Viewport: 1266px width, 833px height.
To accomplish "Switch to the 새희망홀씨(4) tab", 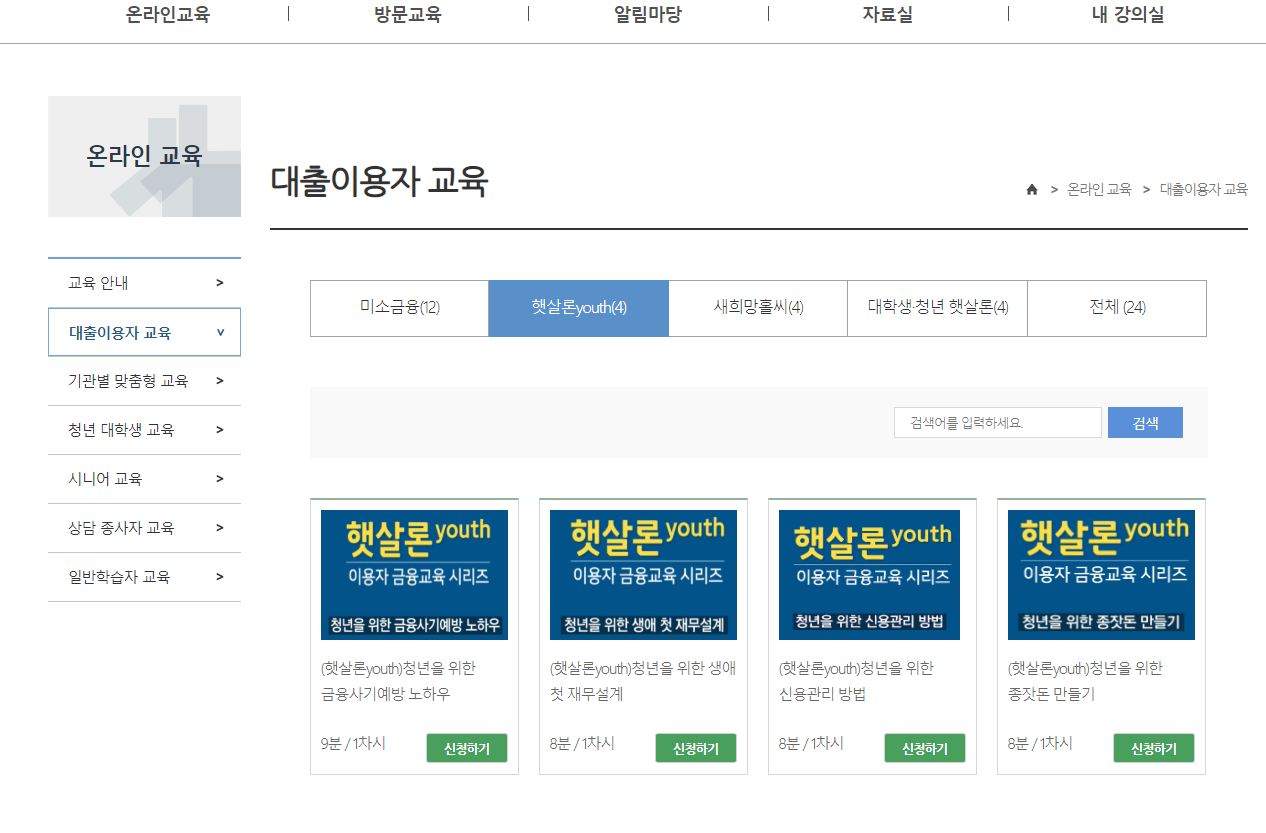I will (x=758, y=308).
